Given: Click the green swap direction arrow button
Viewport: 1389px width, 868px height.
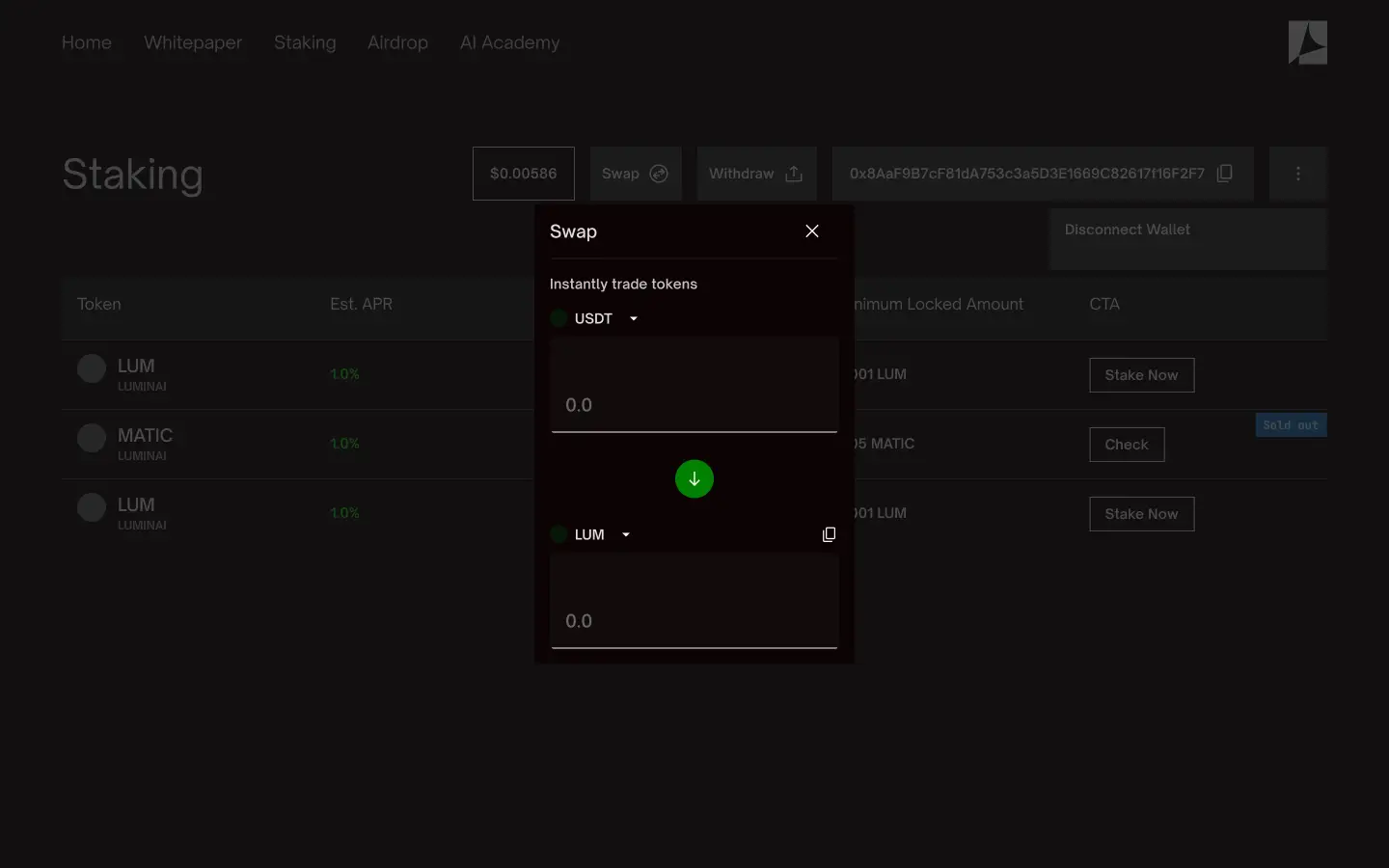Looking at the screenshot, I should point(694,479).
